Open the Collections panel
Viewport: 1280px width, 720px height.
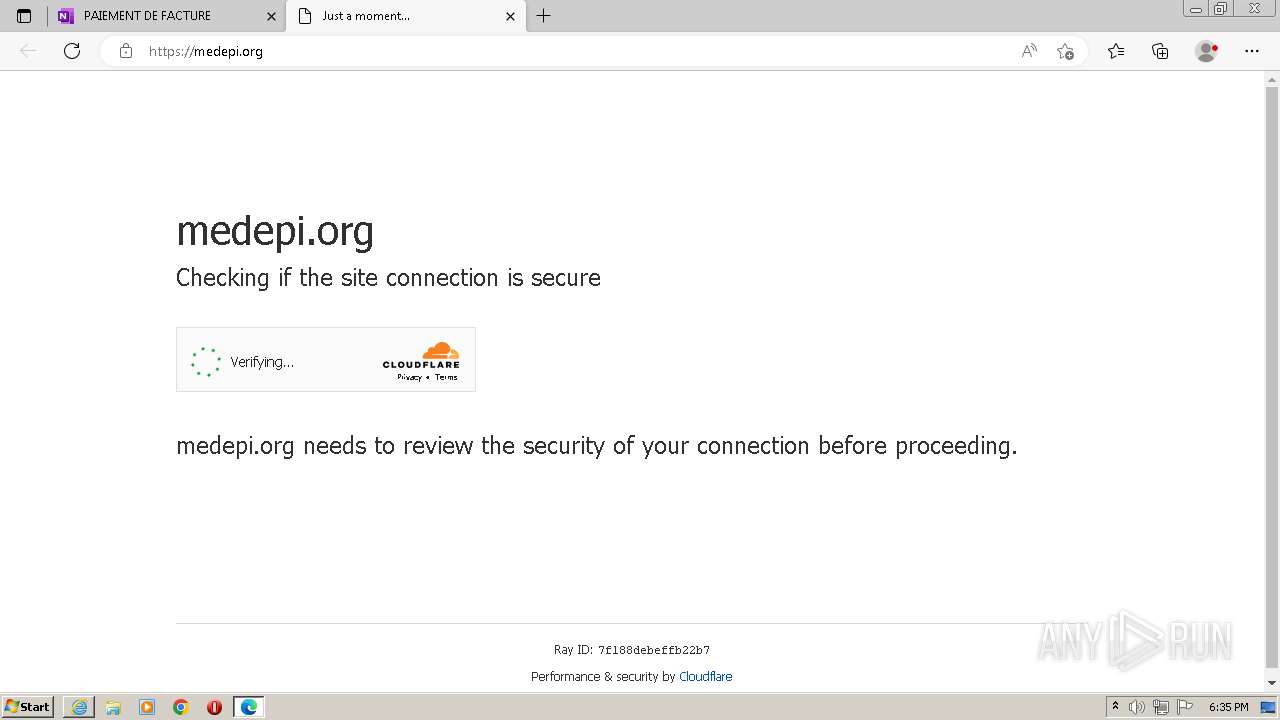click(x=1160, y=51)
